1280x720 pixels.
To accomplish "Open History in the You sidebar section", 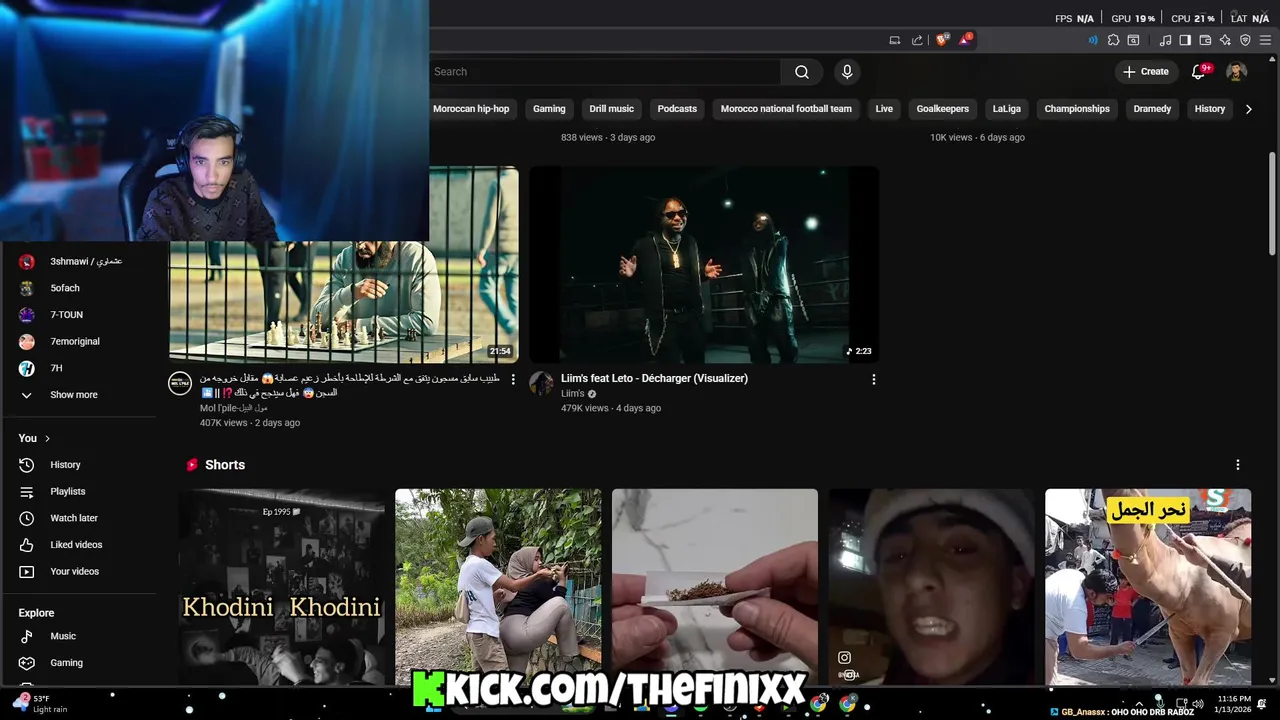I will 80,465.
